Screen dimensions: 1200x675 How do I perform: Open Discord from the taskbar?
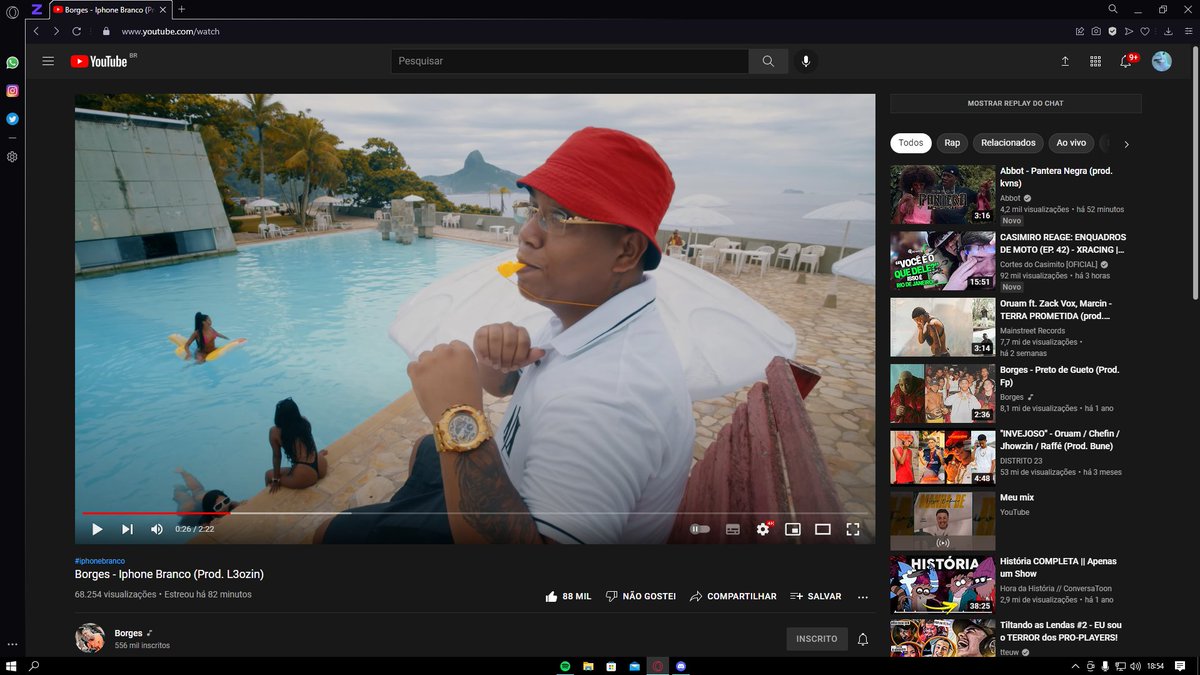click(x=681, y=665)
